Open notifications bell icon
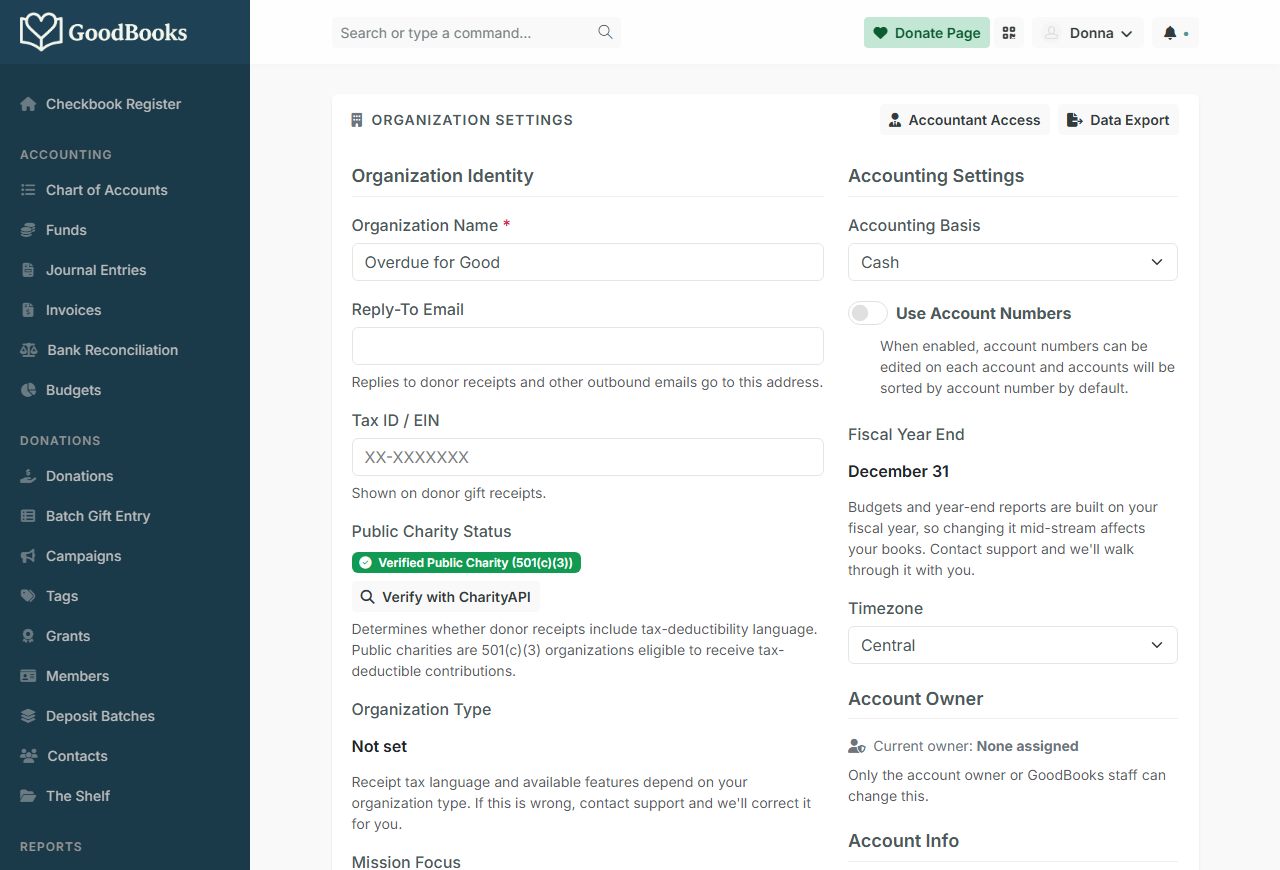This screenshot has height=870, width=1280. [1170, 33]
